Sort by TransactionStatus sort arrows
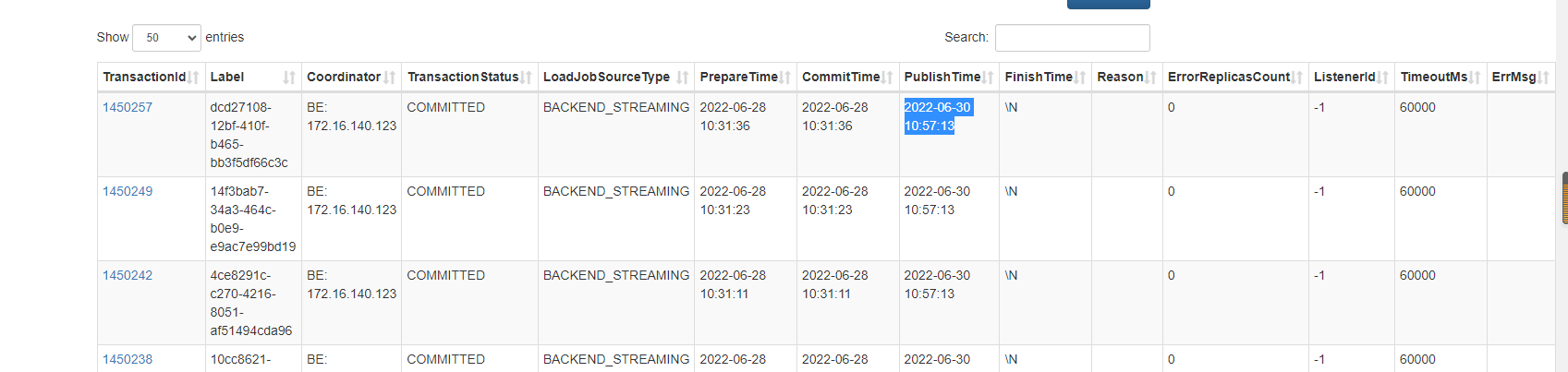The image size is (1568, 372). tap(527, 78)
